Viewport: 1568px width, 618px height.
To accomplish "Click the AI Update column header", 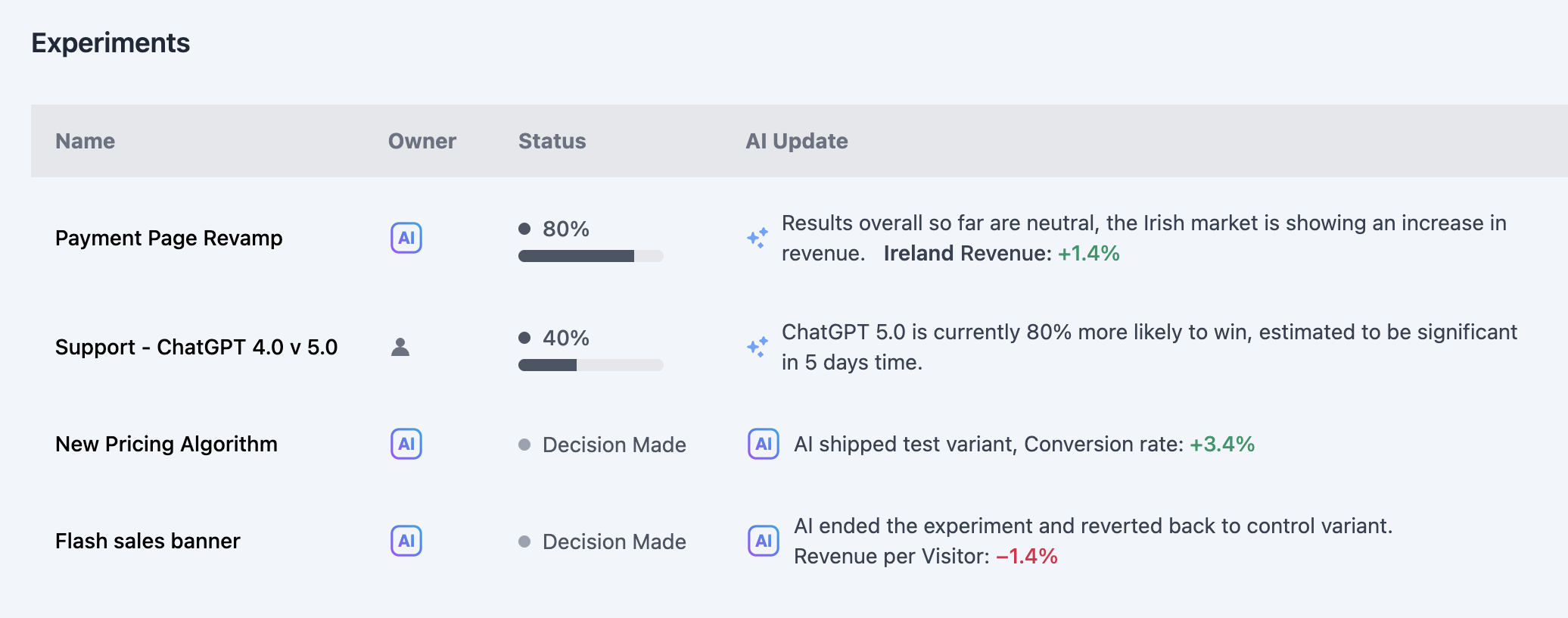I will 796,141.
